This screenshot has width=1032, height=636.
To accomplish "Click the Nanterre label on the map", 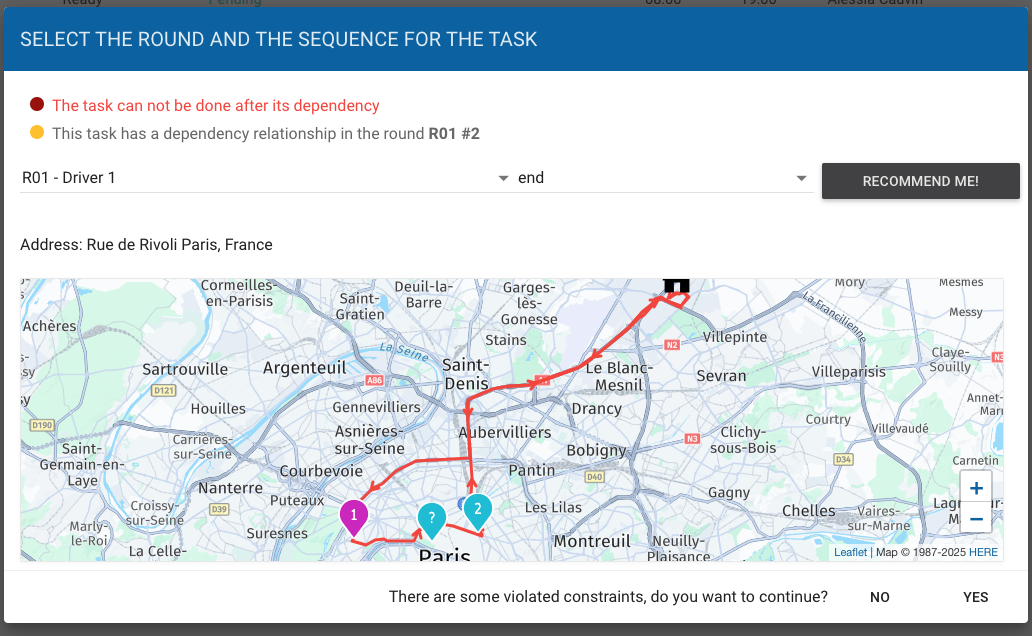I will [x=230, y=489].
